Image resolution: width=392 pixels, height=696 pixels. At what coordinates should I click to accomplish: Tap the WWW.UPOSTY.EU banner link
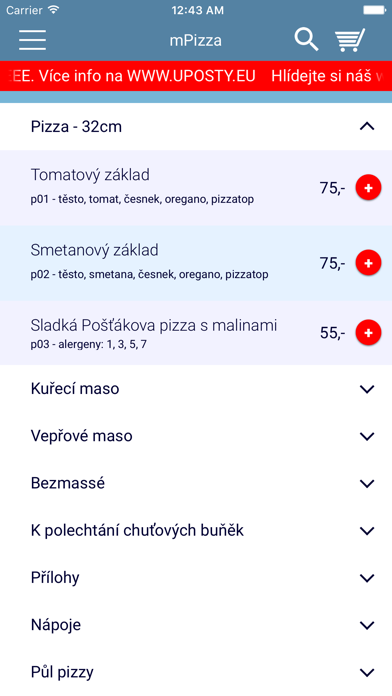pos(191,76)
